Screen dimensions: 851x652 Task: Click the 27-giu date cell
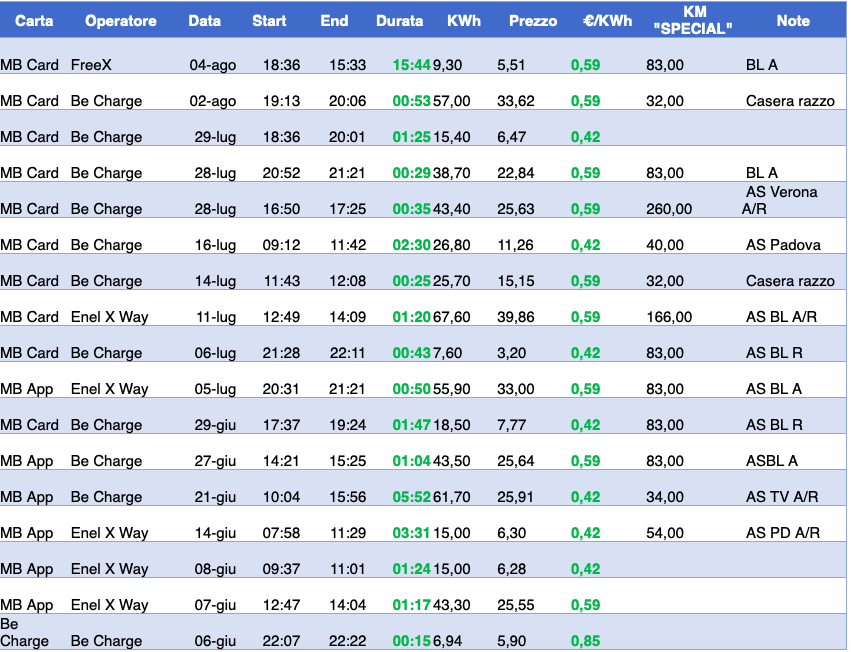[215, 461]
